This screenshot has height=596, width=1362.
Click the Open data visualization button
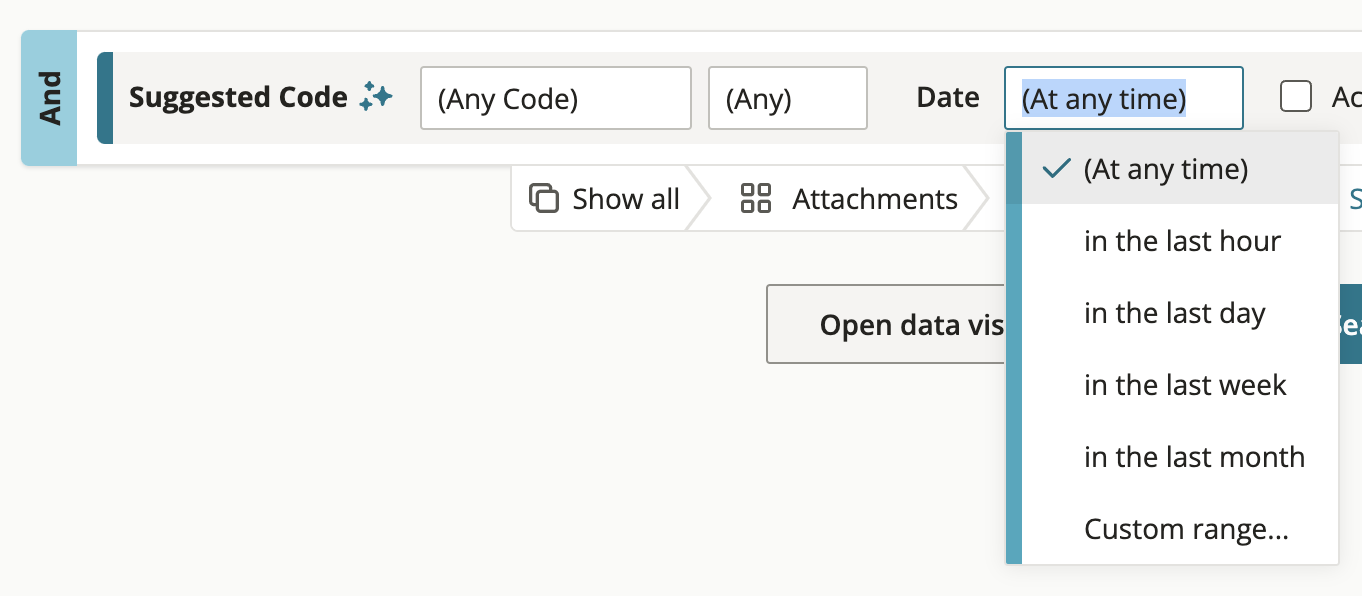coord(886,325)
